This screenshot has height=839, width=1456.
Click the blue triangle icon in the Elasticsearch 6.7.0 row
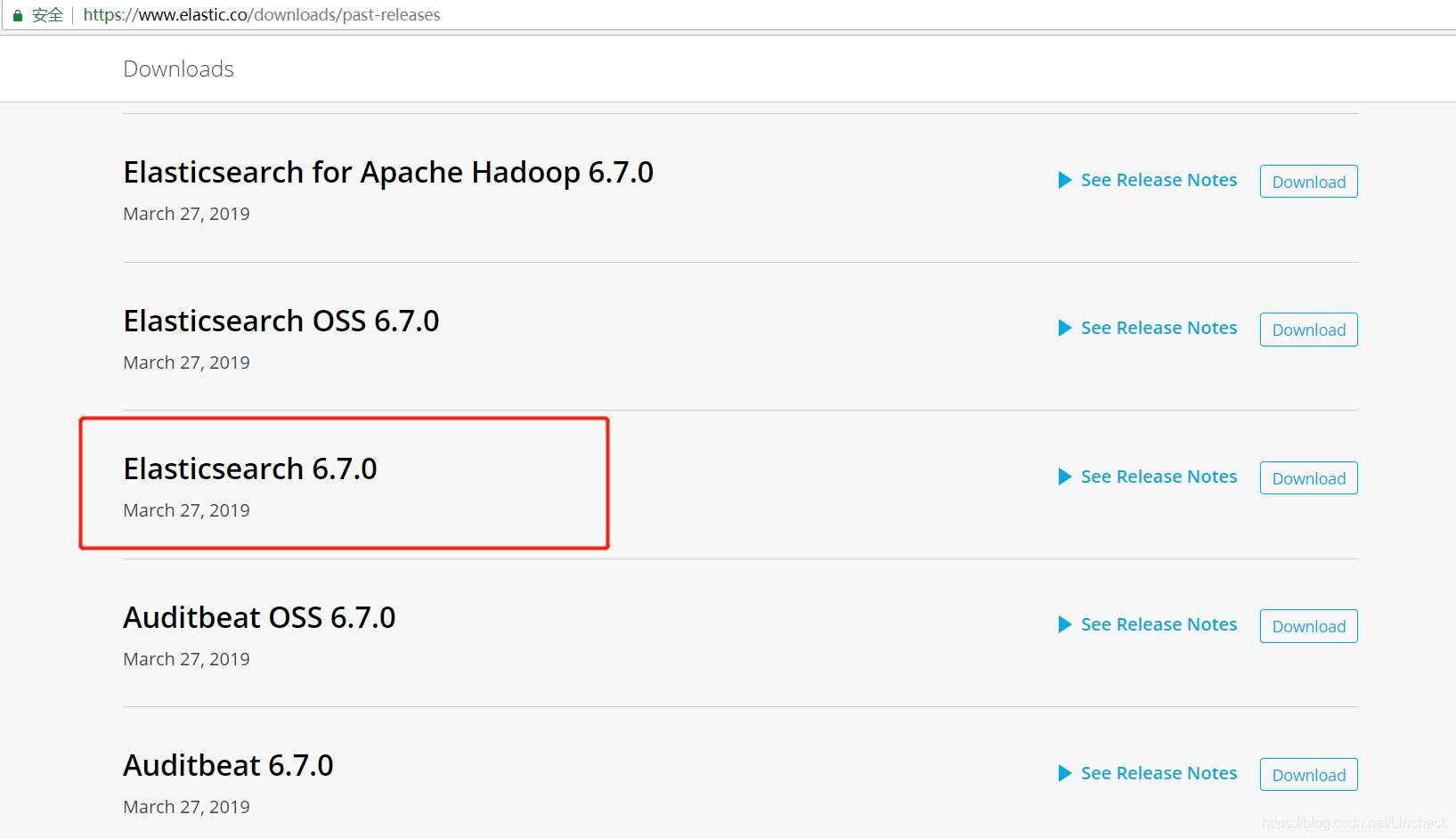(x=1064, y=477)
